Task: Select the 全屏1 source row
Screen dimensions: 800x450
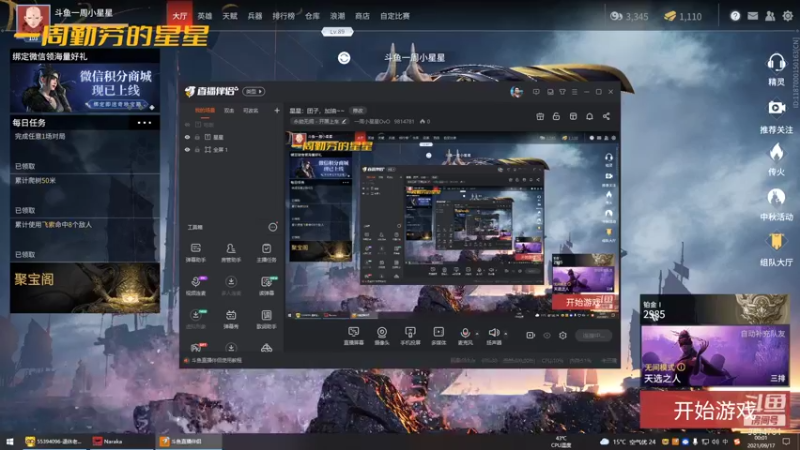Action: tap(231, 149)
